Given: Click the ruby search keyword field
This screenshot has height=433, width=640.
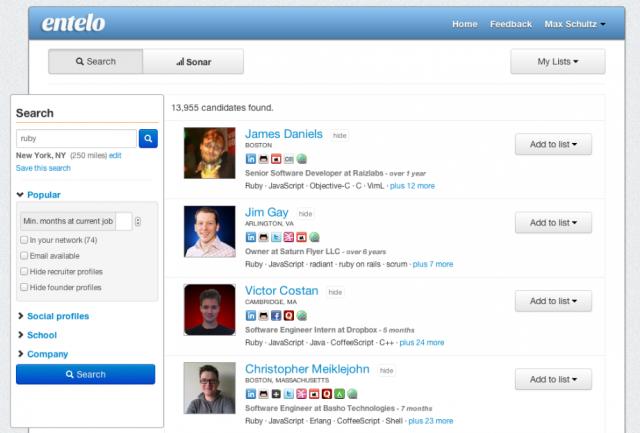Looking at the screenshot, I should click(x=76, y=138).
